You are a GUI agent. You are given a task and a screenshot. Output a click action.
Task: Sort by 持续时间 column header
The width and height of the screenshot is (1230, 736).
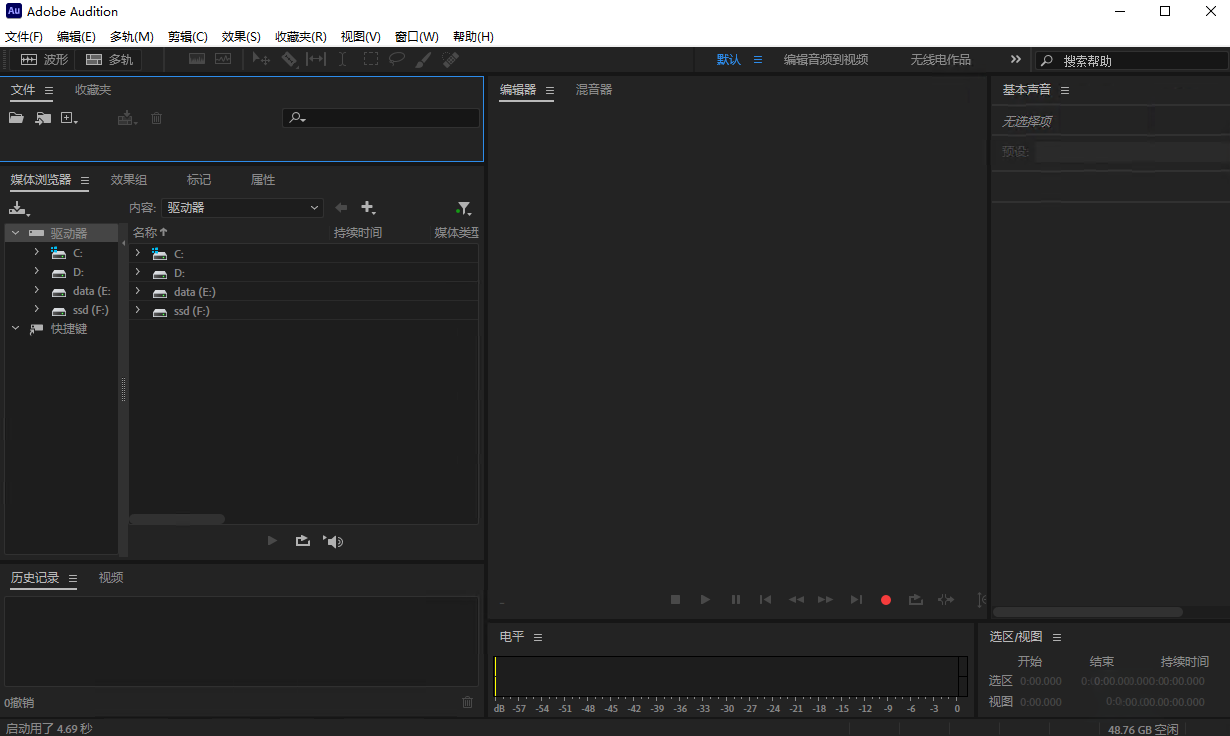coord(358,232)
